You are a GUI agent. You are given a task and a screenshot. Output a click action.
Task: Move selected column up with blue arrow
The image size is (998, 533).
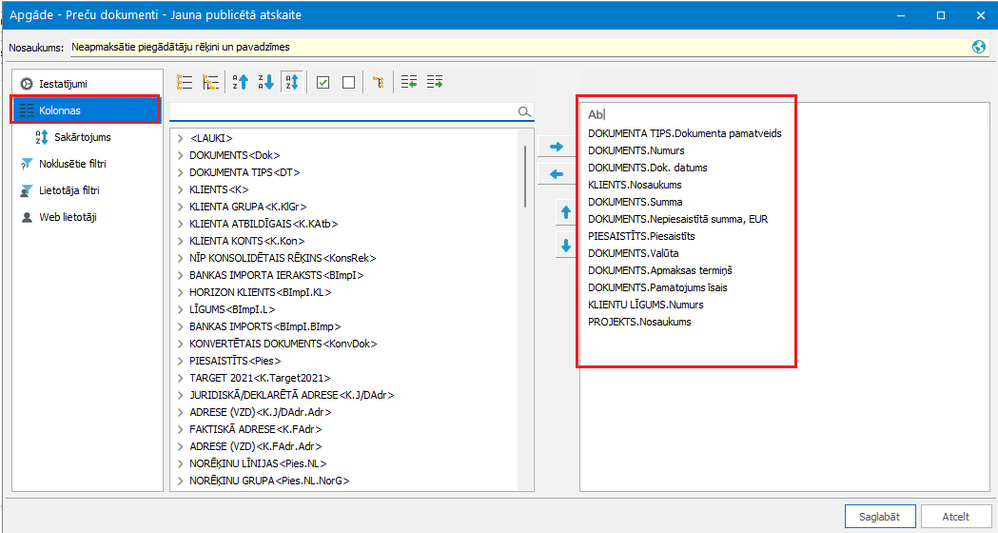pos(566,213)
